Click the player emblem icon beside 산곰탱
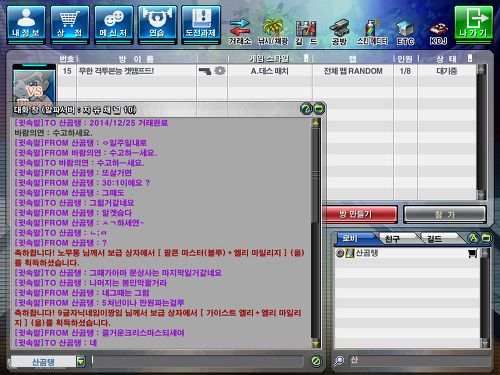500x375 pixels. click(349, 253)
